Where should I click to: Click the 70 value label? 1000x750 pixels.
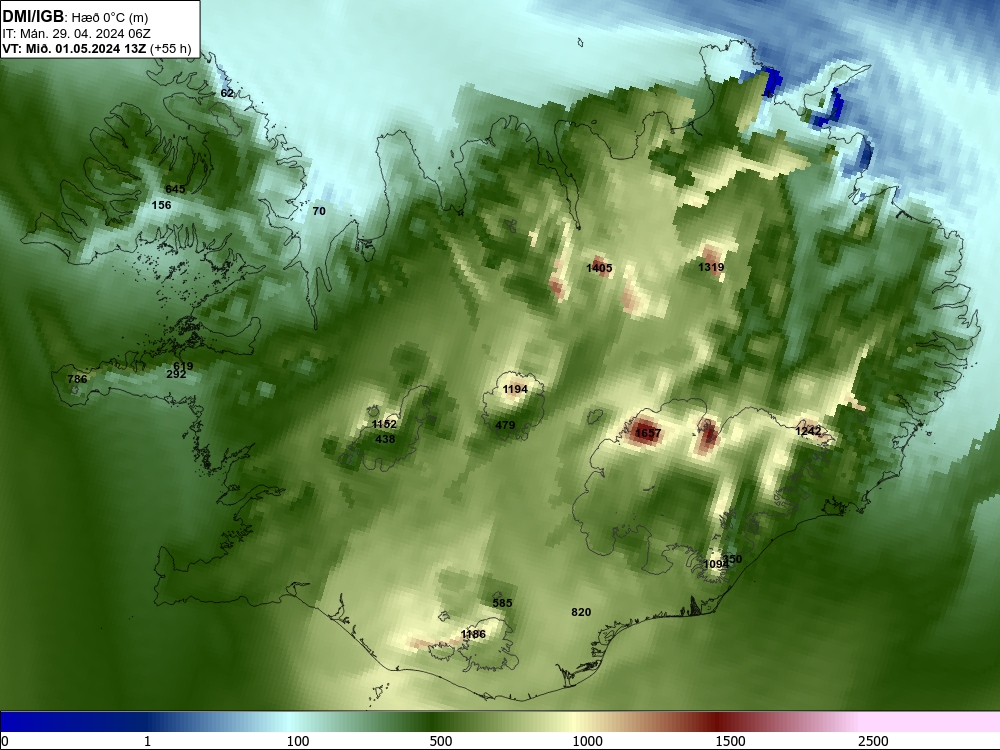coord(319,211)
